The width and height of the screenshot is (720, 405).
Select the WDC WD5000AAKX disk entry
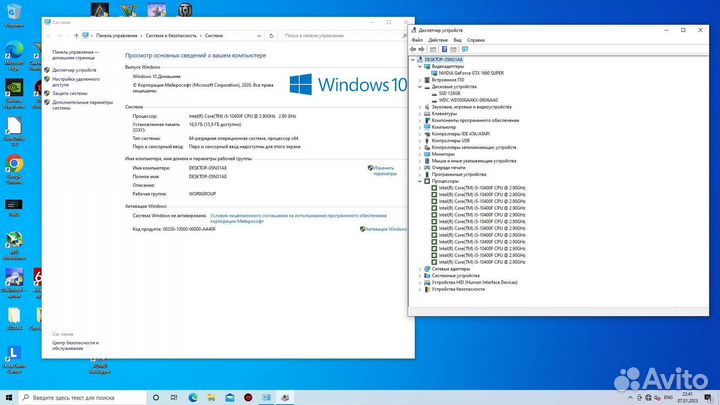[x=468, y=100]
